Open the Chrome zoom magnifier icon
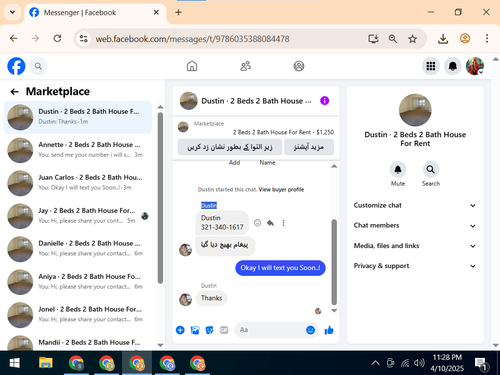Image resolution: width=500 pixels, height=375 pixels. tap(393, 39)
